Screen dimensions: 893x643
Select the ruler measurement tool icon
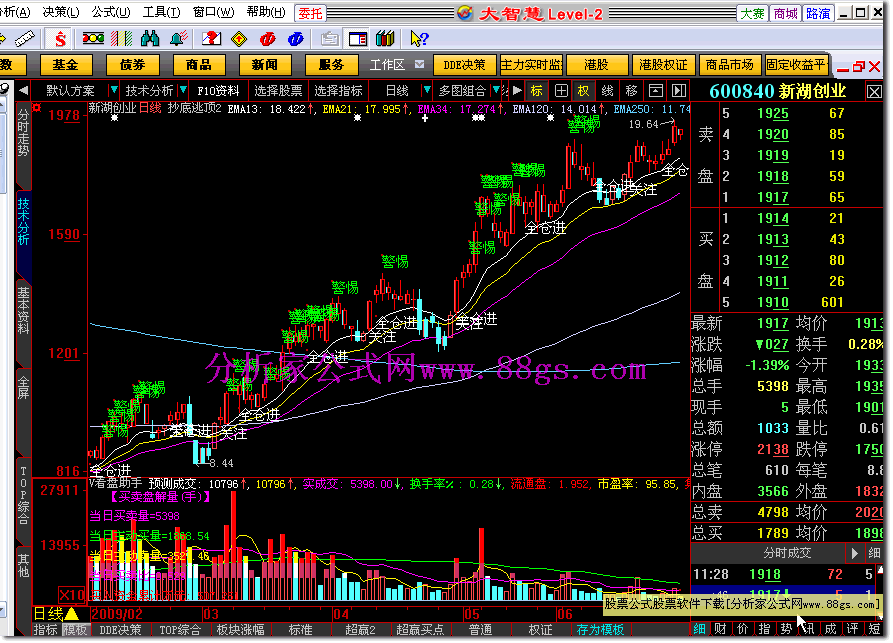tap(24, 39)
